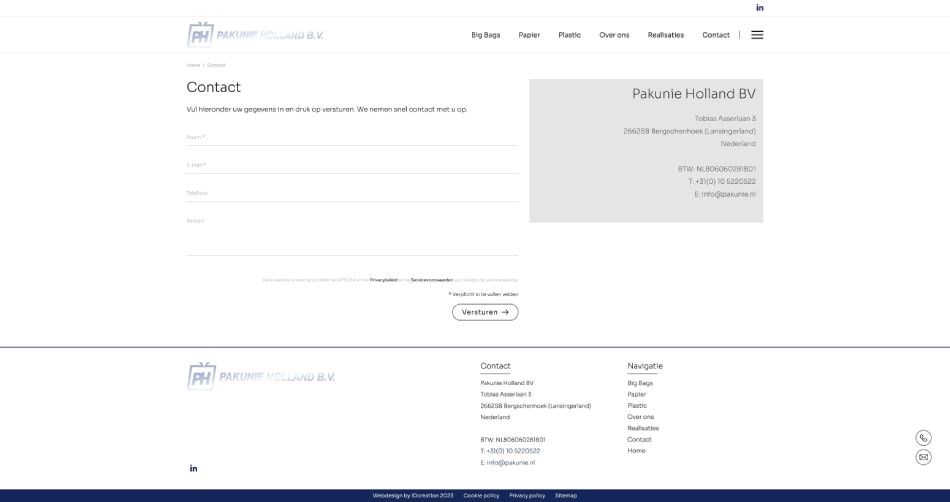
Task: Open the Cookie policy link
Action: pos(481,496)
